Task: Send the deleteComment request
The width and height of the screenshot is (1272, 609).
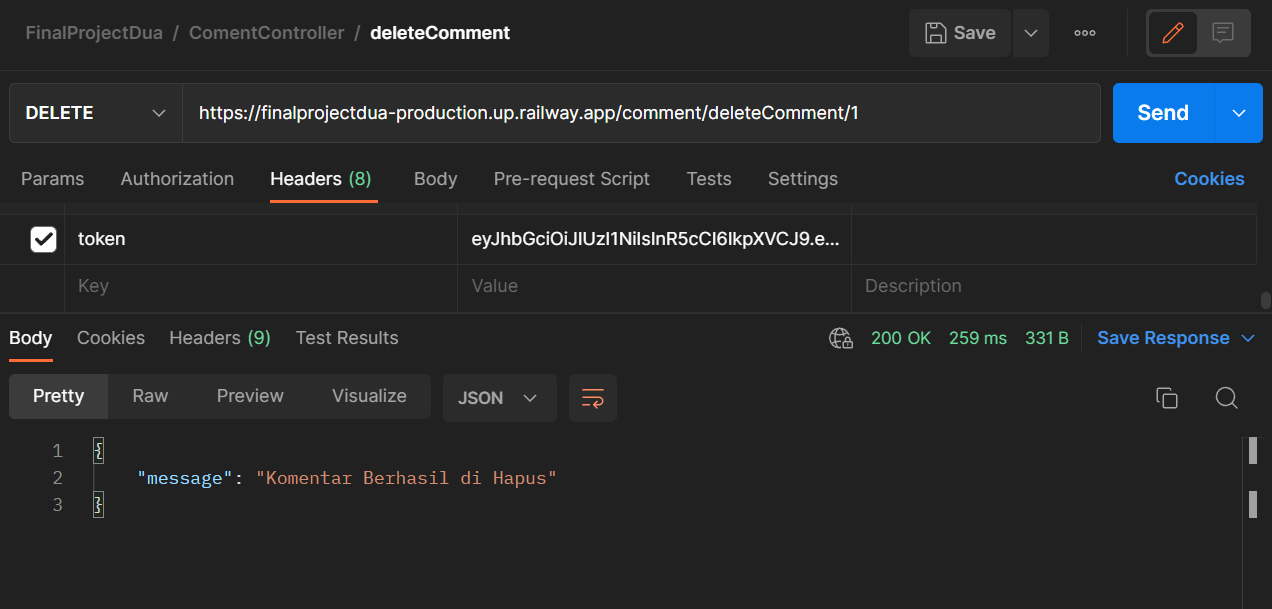Action: tap(1162, 112)
